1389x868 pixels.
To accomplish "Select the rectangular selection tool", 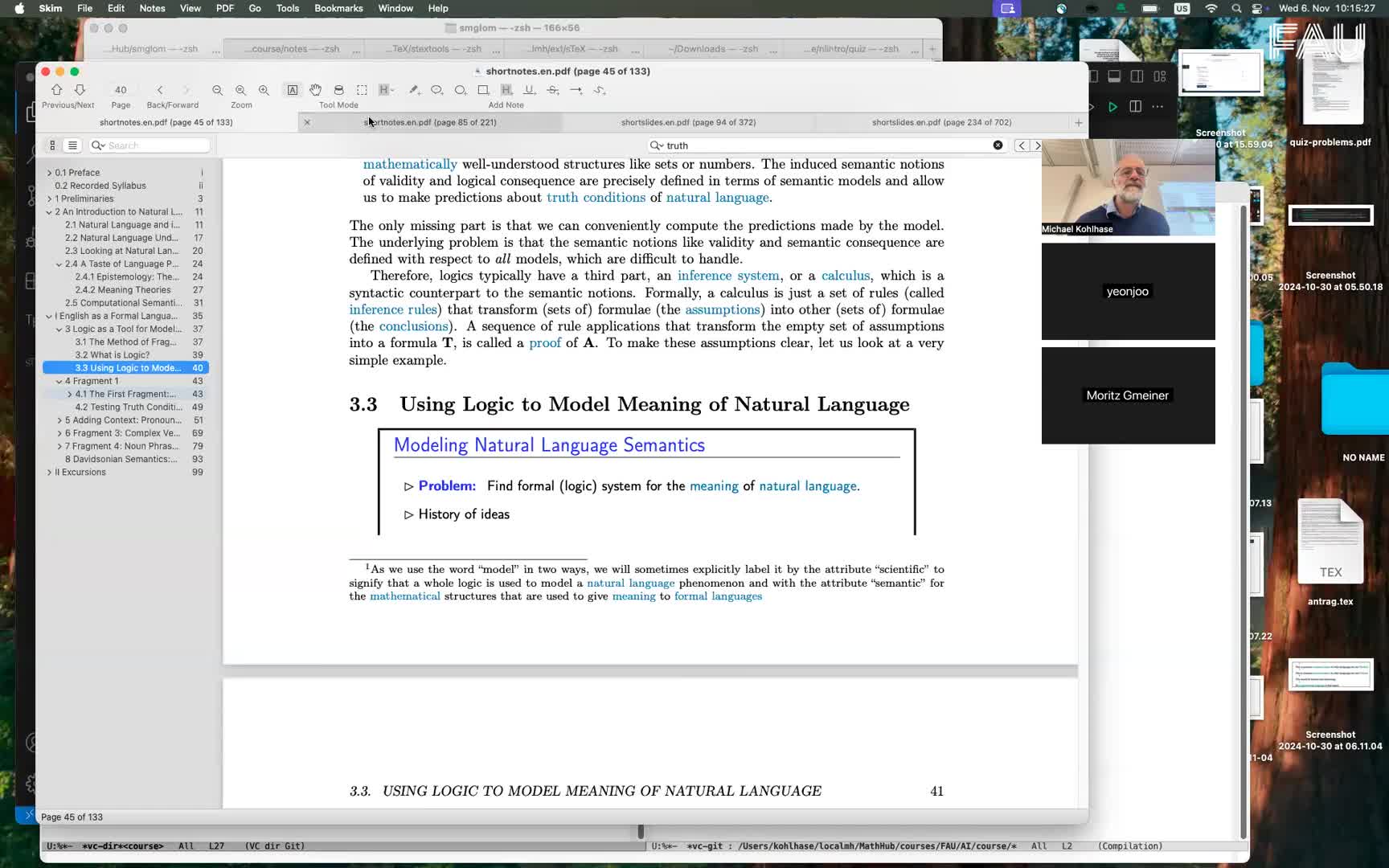I will pos(362,90).
